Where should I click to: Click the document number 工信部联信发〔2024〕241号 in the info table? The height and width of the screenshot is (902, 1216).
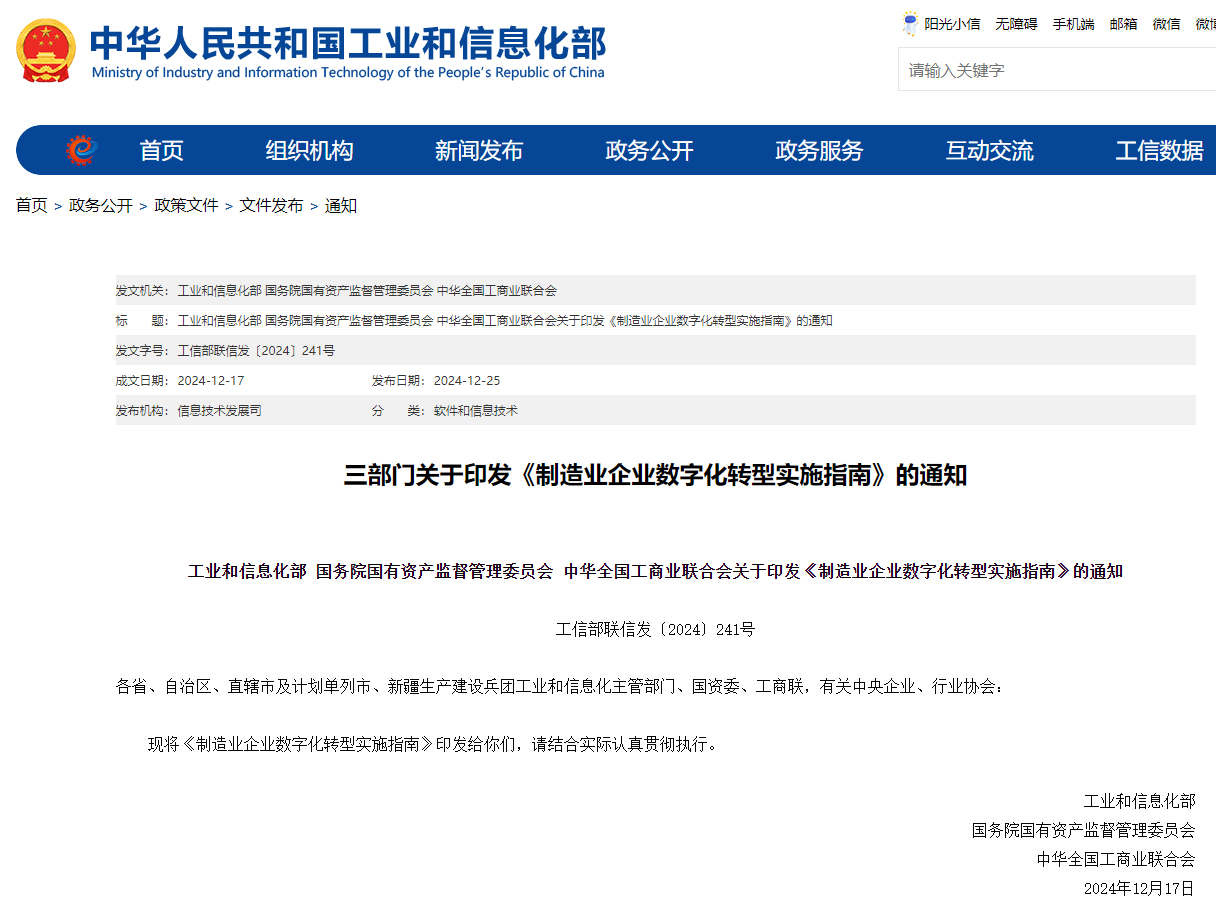[x=256, y=351]
